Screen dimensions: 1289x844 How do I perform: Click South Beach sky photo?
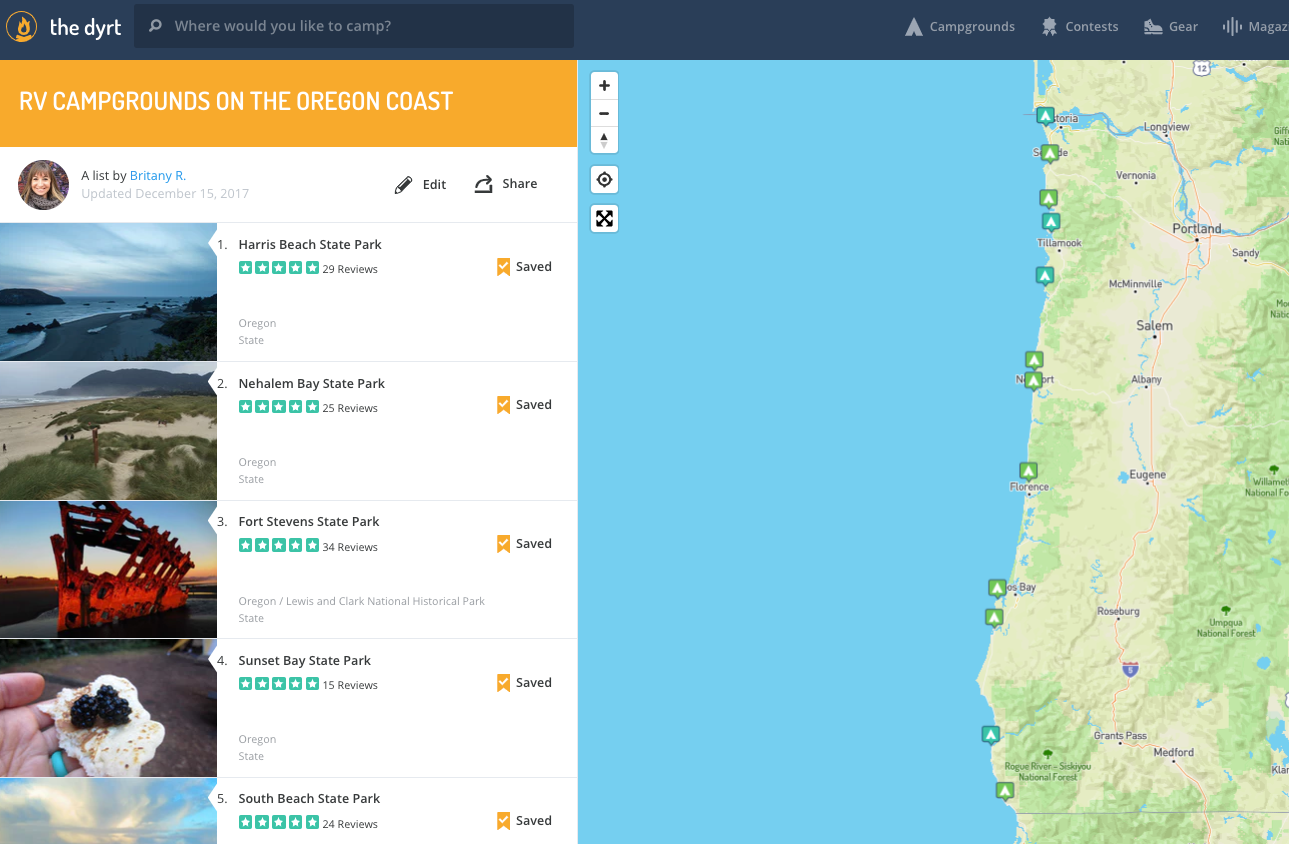click(108, 811)
